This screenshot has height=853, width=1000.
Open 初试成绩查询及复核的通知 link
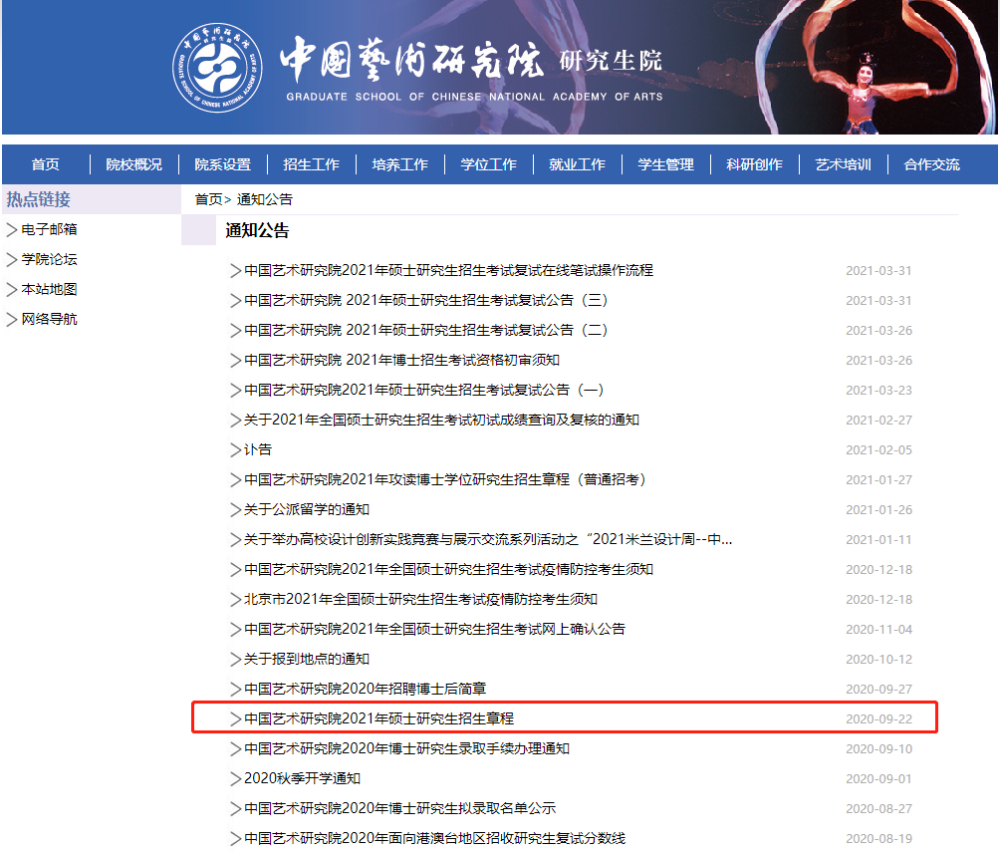[442, 419]
